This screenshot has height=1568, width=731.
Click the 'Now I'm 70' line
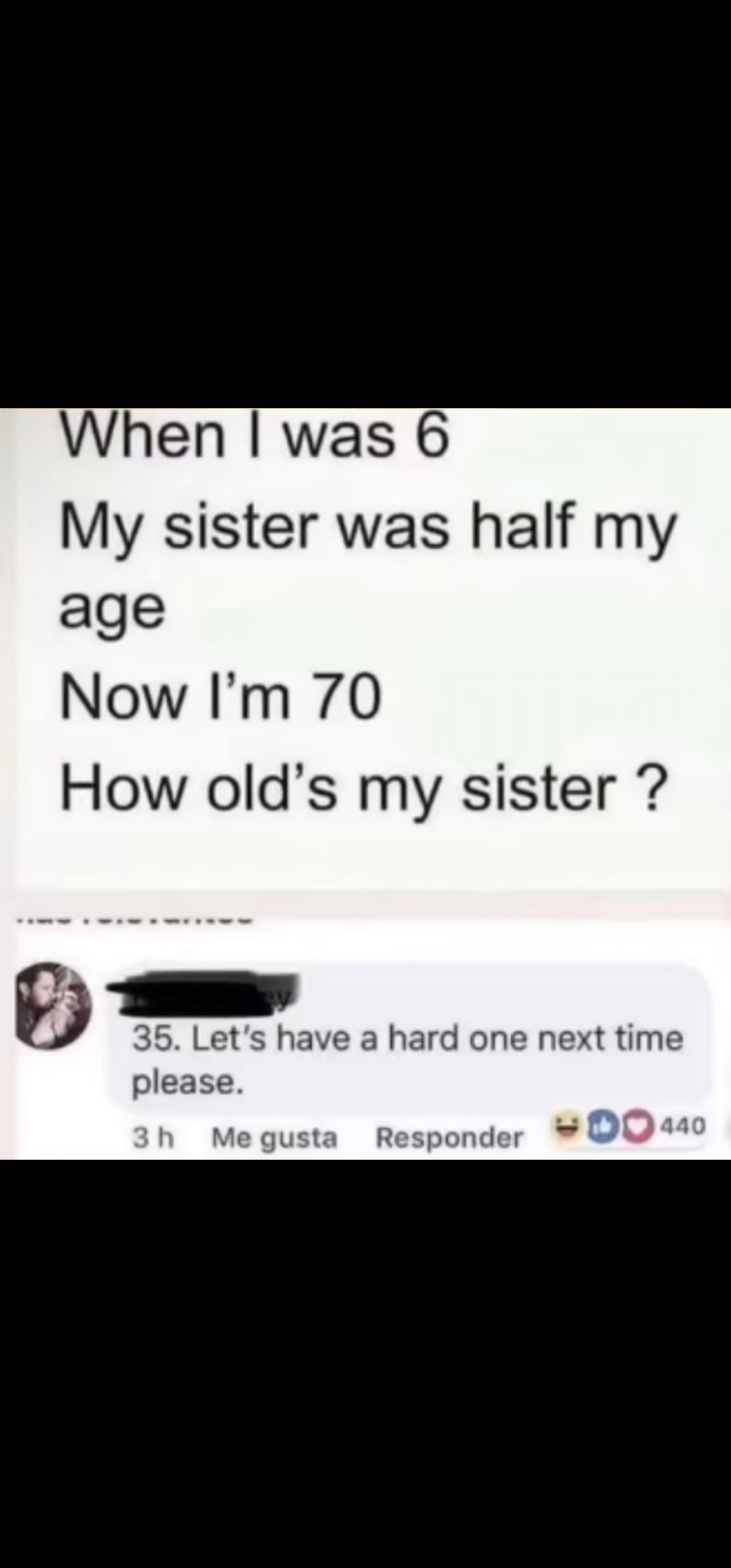(x=220, y=698)
